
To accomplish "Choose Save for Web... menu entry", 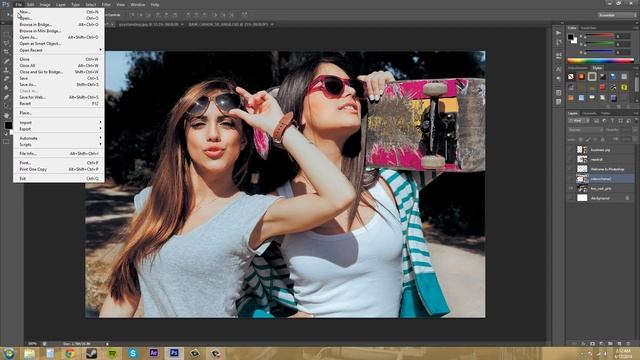I will tap(59, 97).
